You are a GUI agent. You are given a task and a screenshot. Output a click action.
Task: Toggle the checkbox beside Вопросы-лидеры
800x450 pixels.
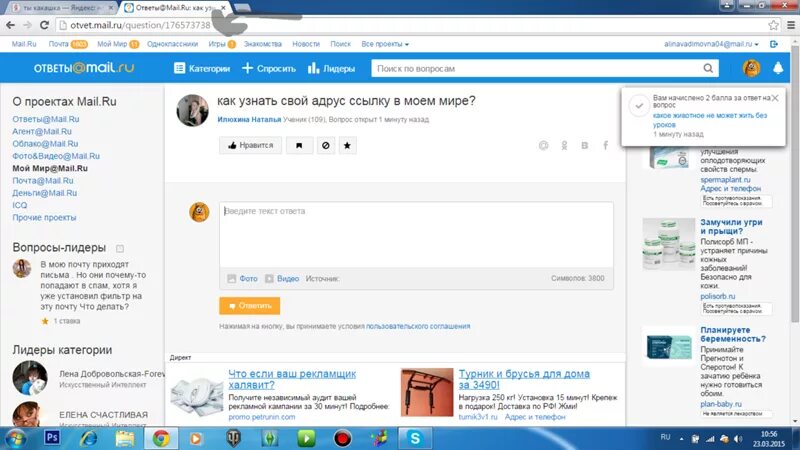(120, 248)
